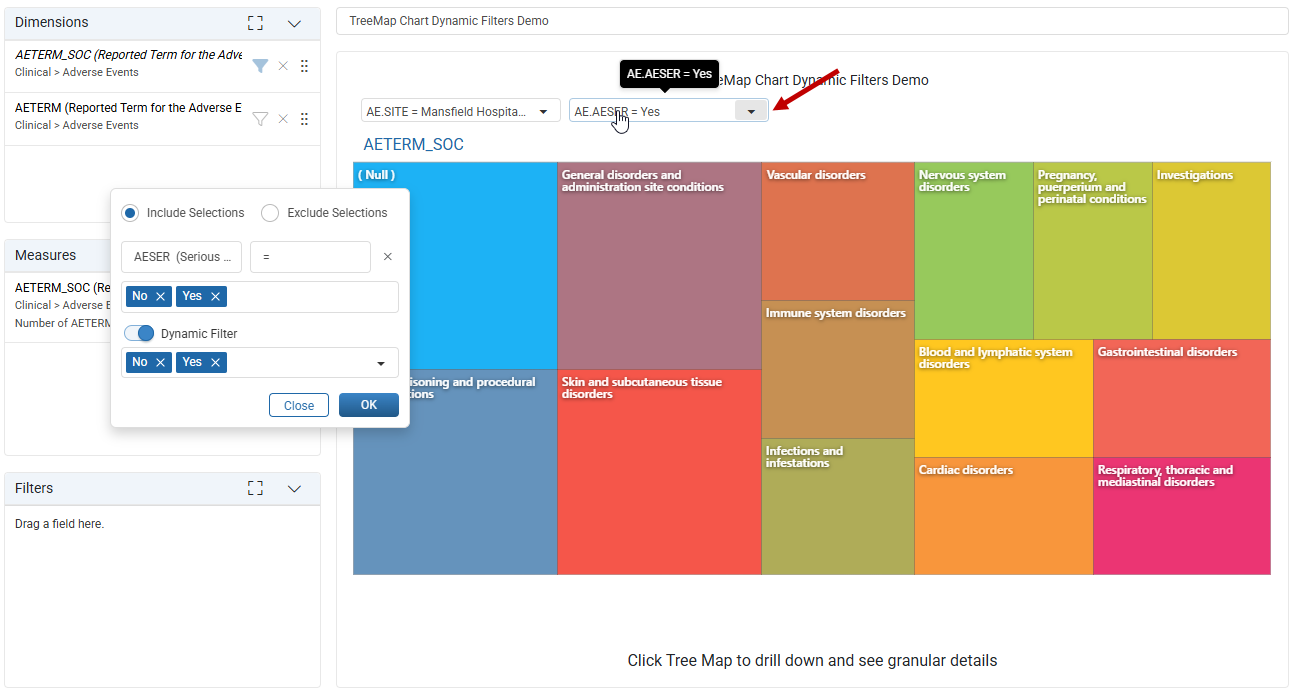Remove the AETERM dimension with orange X
The width and height of the screenshot is (1295, 694).
click(x=283, y=119)
